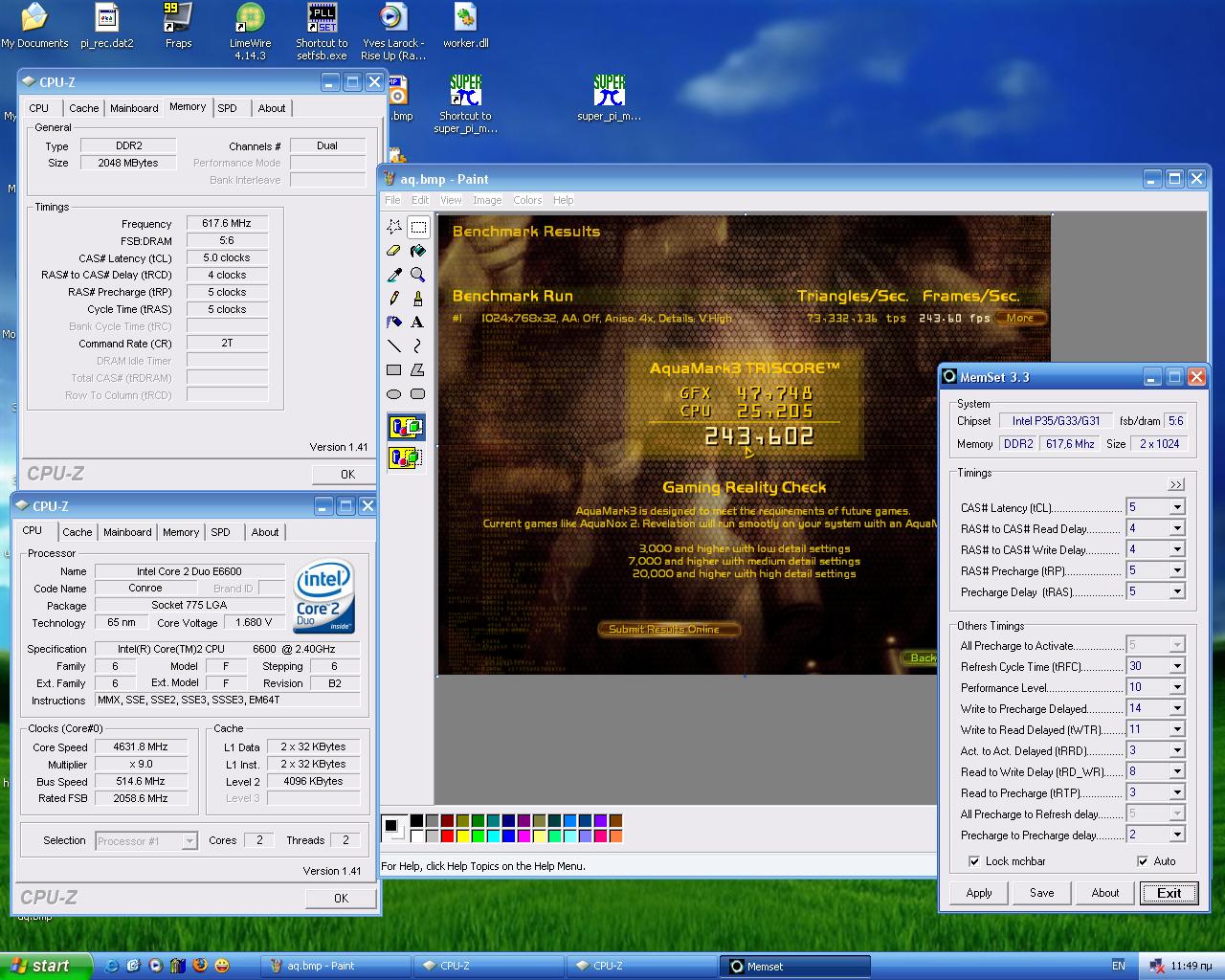Image resolution: width=1225 pixels, height=980 pixels.
Task: Select the Ellipse shape tool
Action: pos(394,394)
